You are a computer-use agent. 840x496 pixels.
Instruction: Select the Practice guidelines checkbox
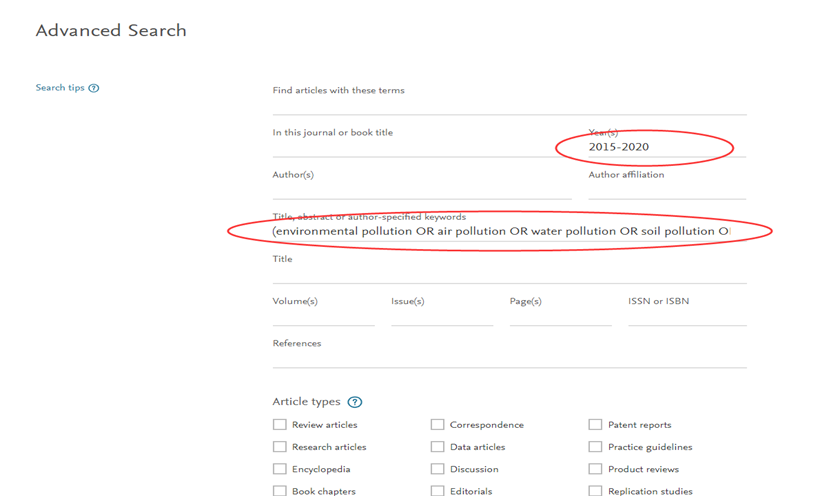coord(595,447)
